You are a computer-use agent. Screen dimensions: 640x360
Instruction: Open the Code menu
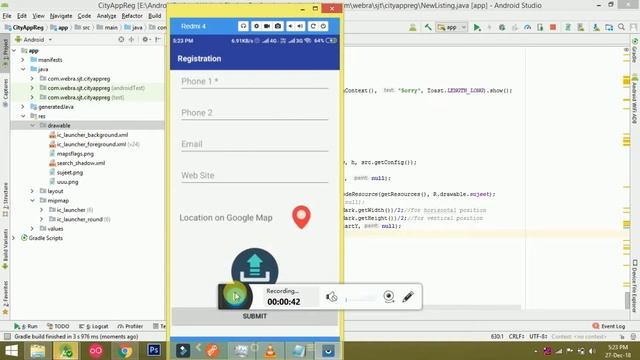tap(84, 16)
